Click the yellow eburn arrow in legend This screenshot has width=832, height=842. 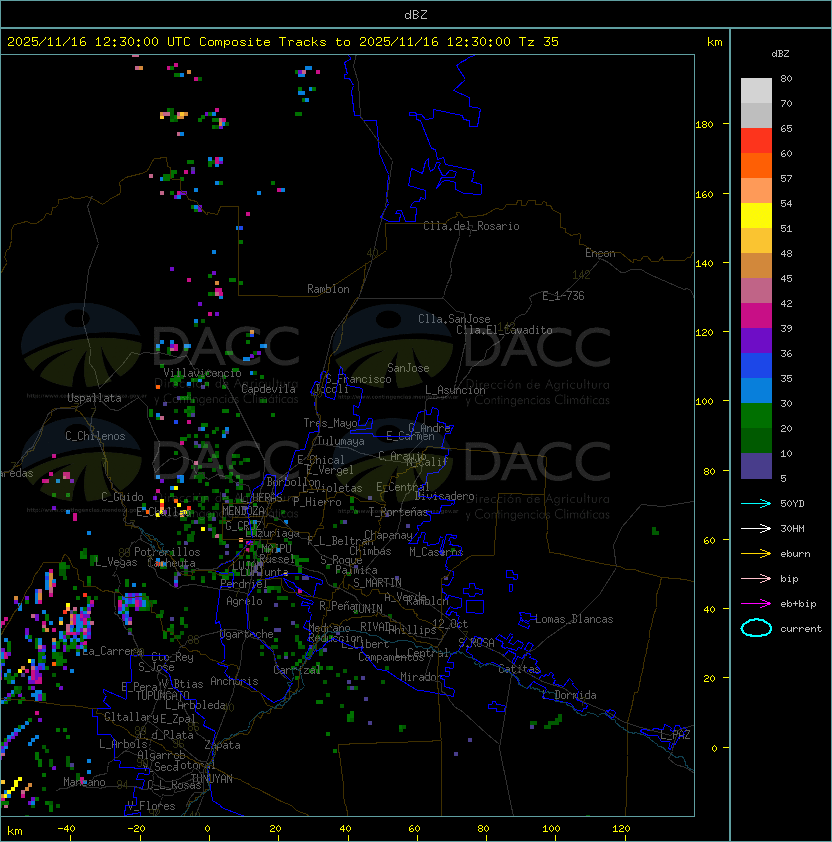pos(756,554)
